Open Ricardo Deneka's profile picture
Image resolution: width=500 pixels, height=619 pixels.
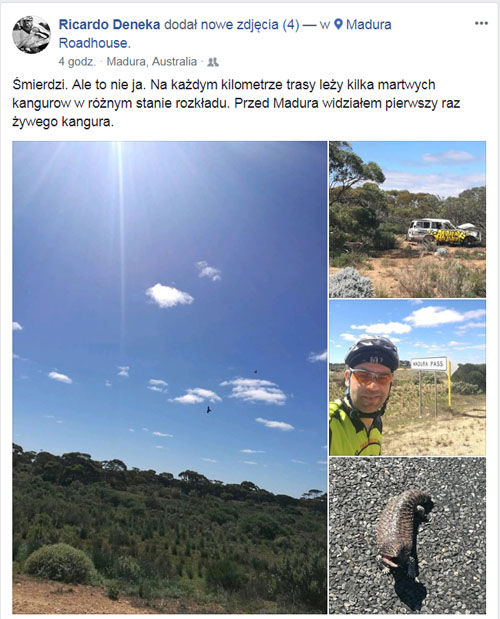point(32,34)
